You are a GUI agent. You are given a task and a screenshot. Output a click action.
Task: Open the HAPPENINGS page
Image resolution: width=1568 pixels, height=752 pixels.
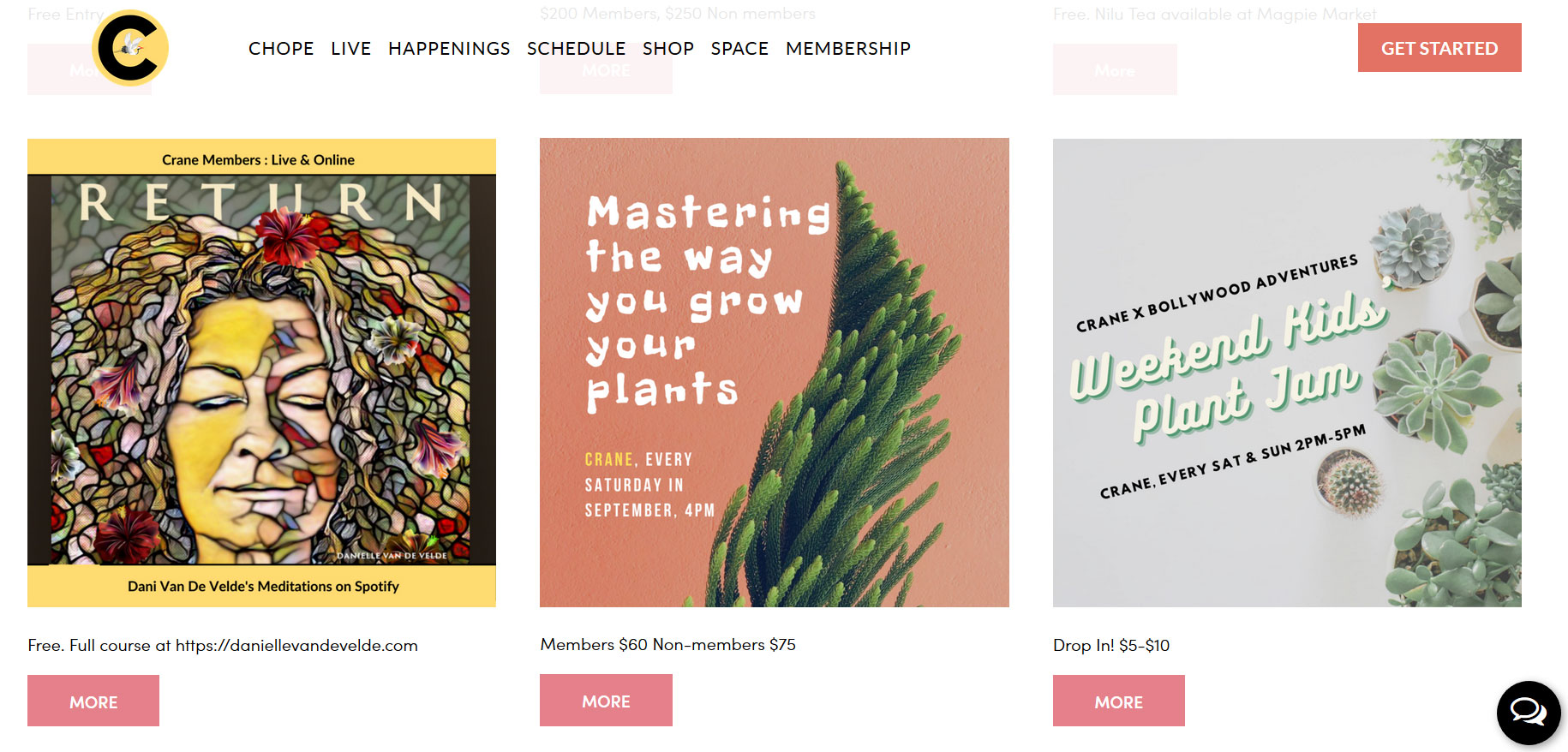tap(449, 49)
